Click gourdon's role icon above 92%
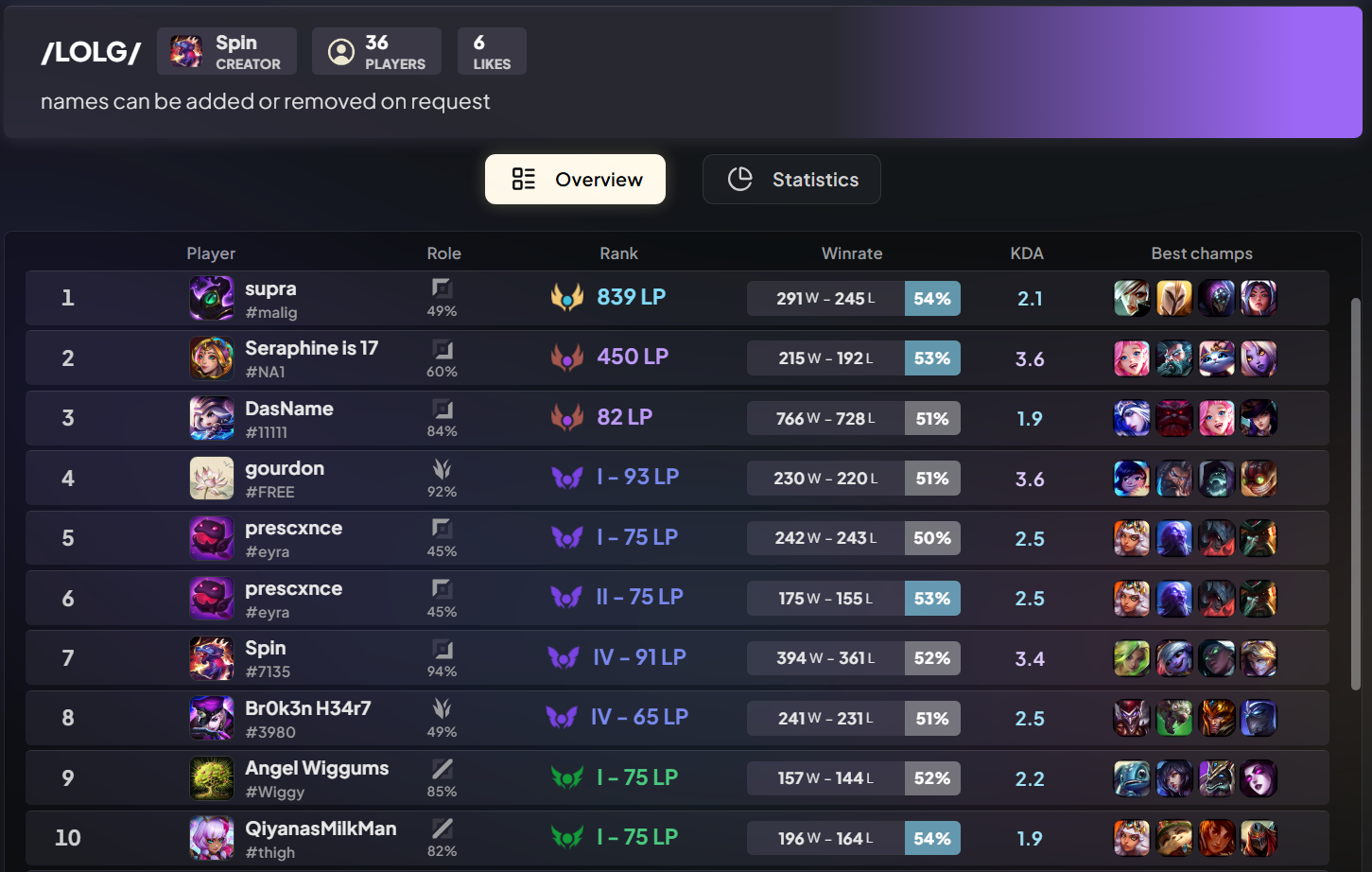Viewport: 1372px width, 872px height. click(442, 469)
